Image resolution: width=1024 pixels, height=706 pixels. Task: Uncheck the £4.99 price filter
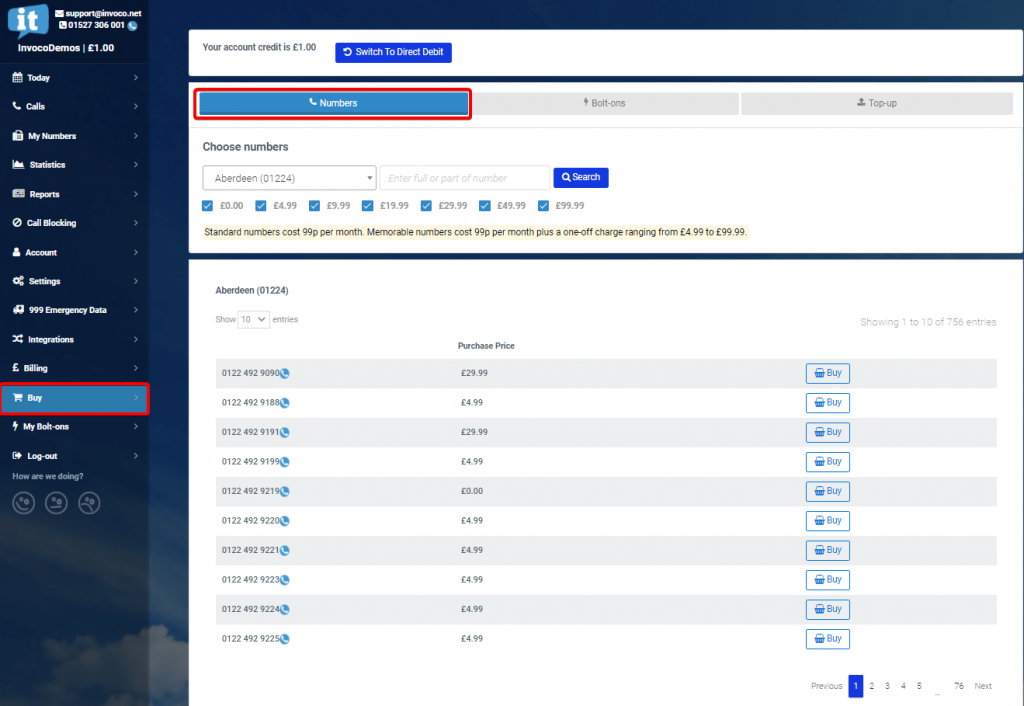click(261, 206)
